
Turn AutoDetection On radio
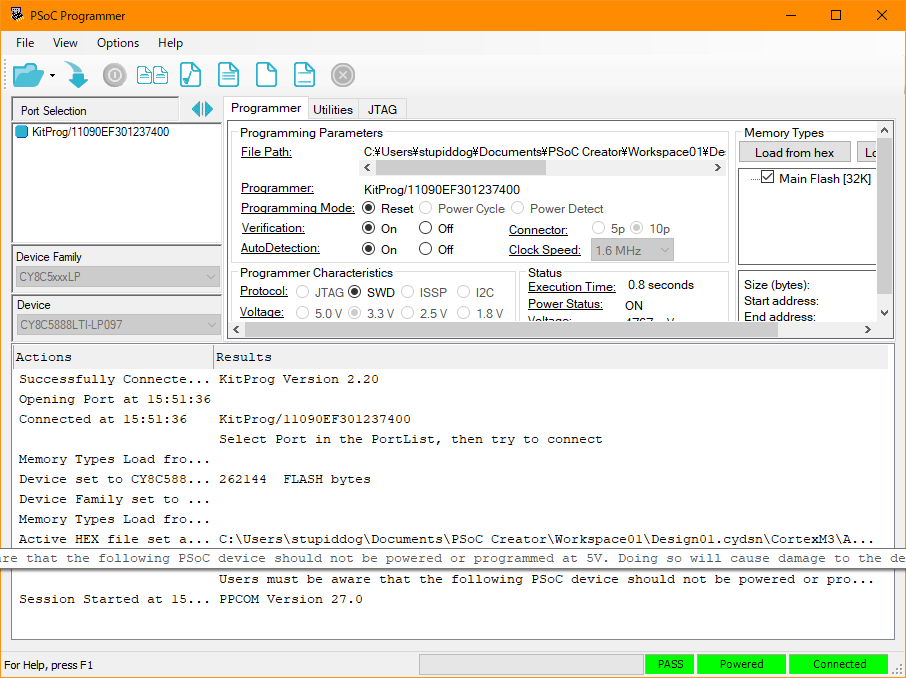[x=369, y=249]
